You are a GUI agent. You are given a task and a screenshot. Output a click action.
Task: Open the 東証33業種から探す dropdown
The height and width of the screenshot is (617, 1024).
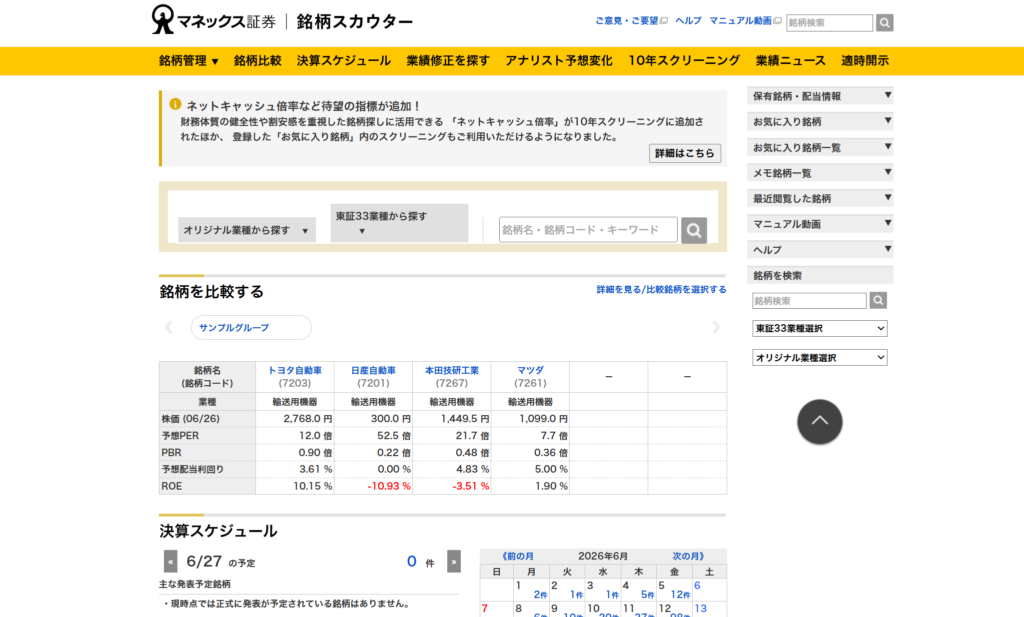(399, 223)
